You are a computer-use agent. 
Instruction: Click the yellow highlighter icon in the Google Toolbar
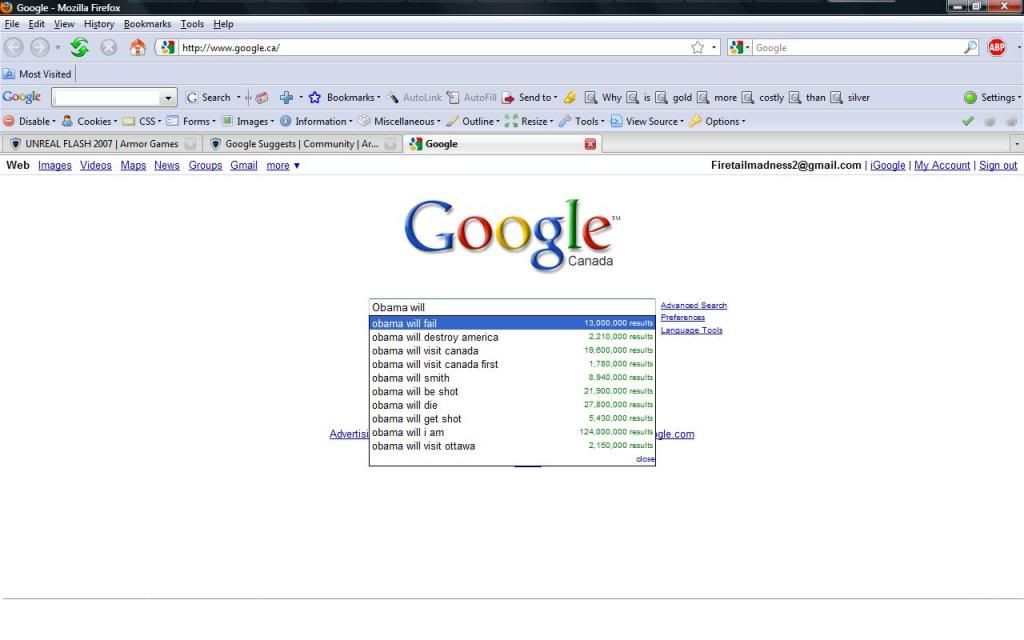click(569, 97)
